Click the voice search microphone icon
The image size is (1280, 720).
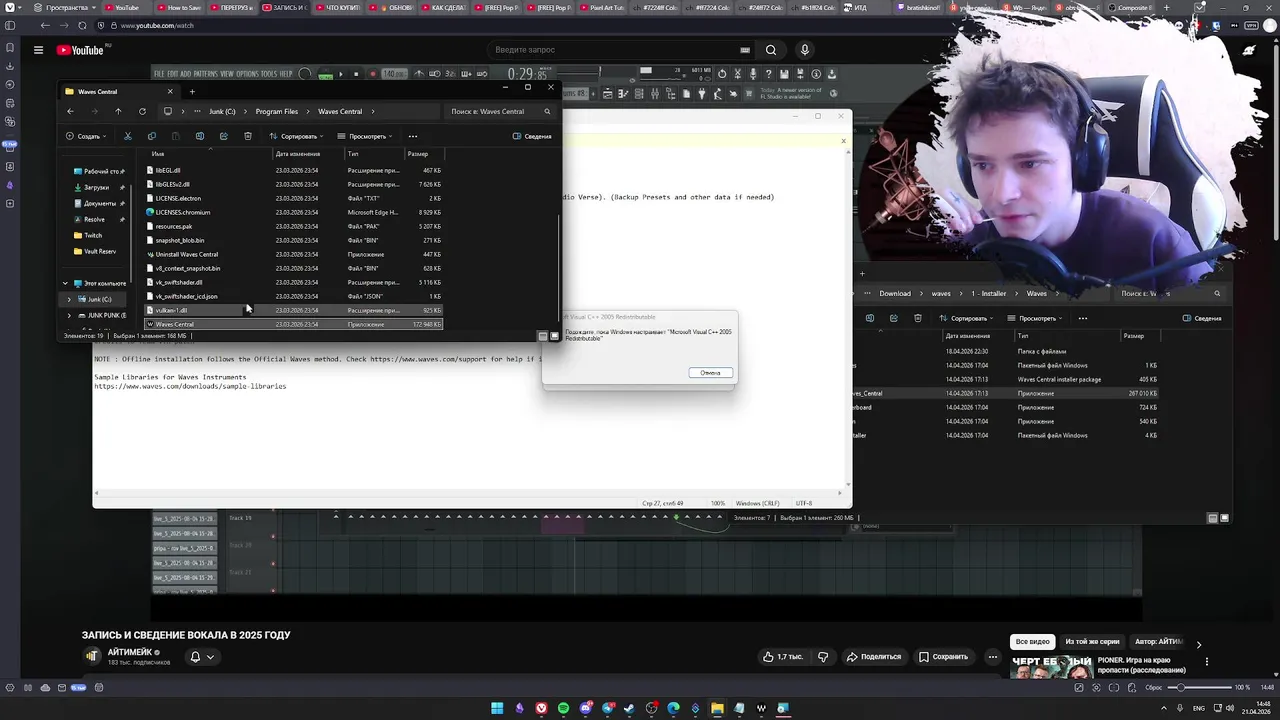(x=804, y=50)
